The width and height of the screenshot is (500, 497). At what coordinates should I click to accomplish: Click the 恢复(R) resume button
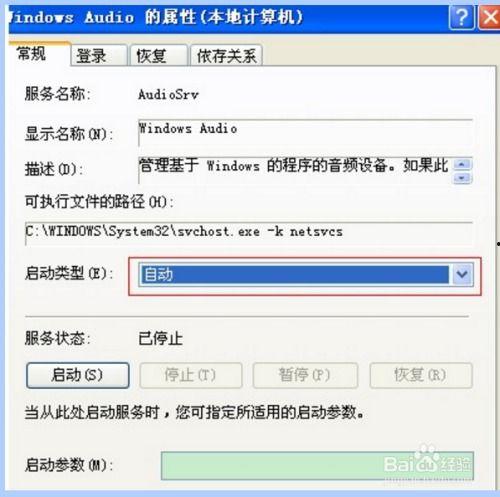(x=421, y=375)
